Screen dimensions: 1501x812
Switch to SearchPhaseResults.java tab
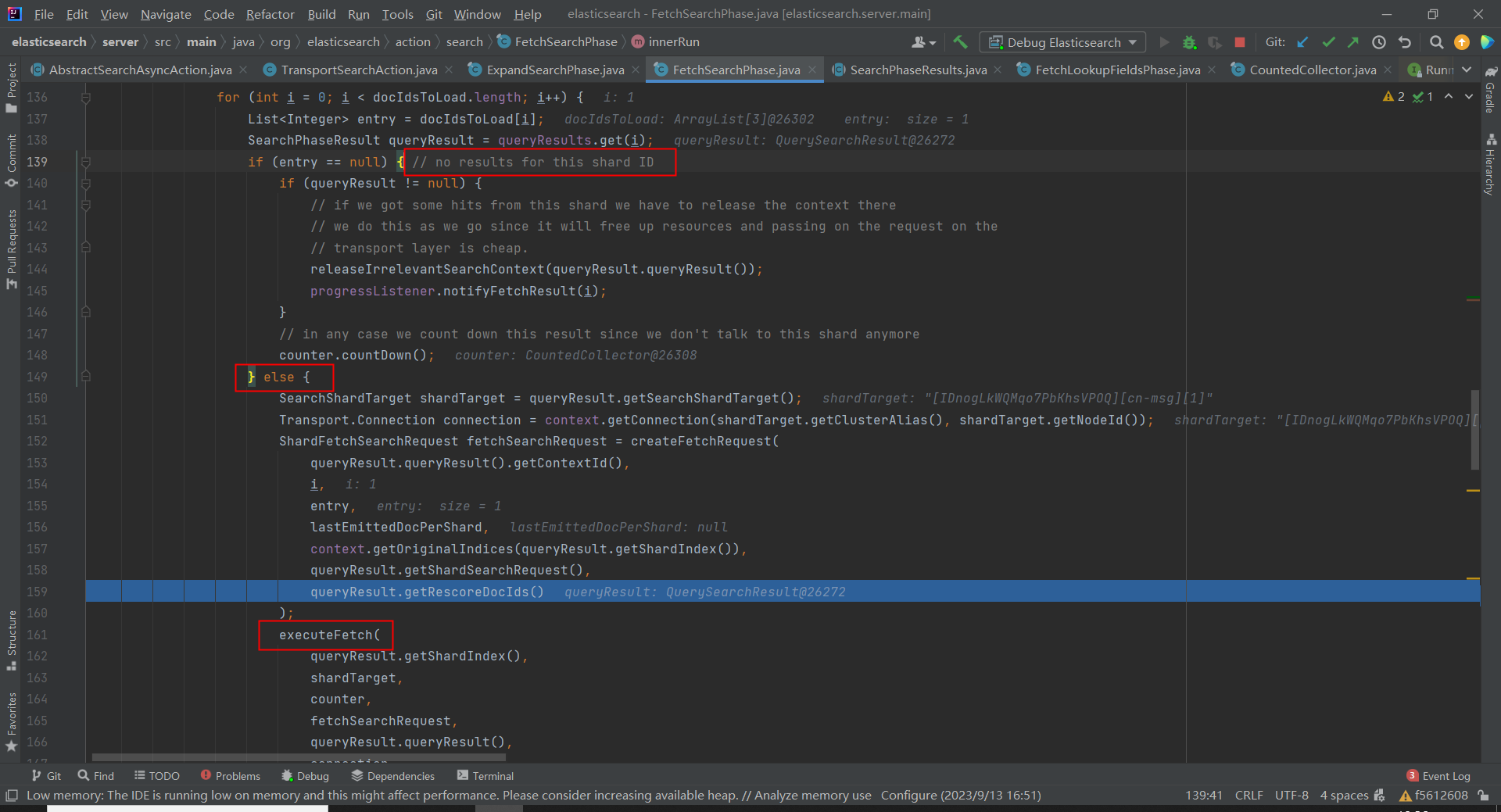pyautogui.click(x=918, y=70)
